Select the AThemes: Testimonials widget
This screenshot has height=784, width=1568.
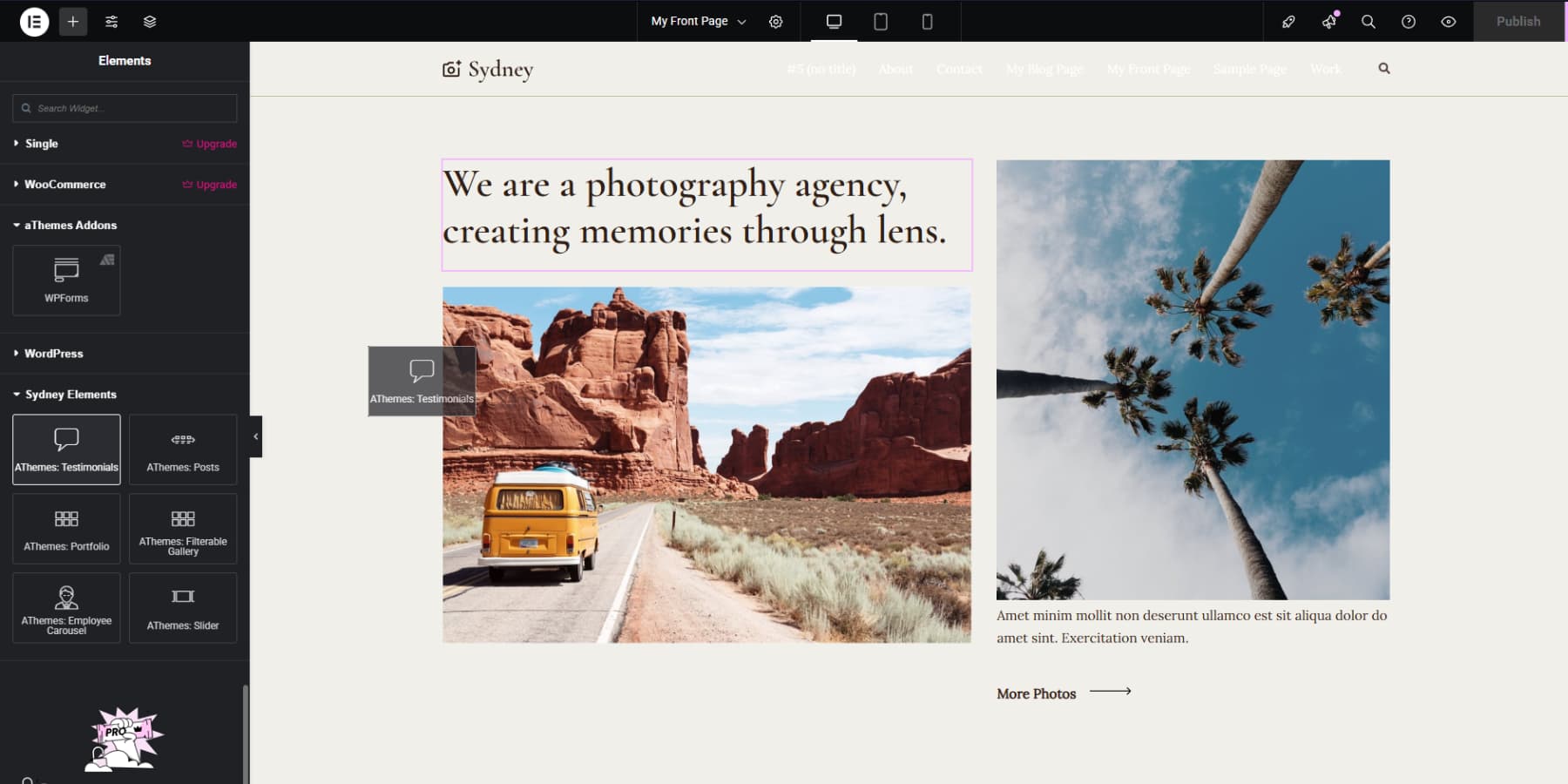click(x=66, y=449)
